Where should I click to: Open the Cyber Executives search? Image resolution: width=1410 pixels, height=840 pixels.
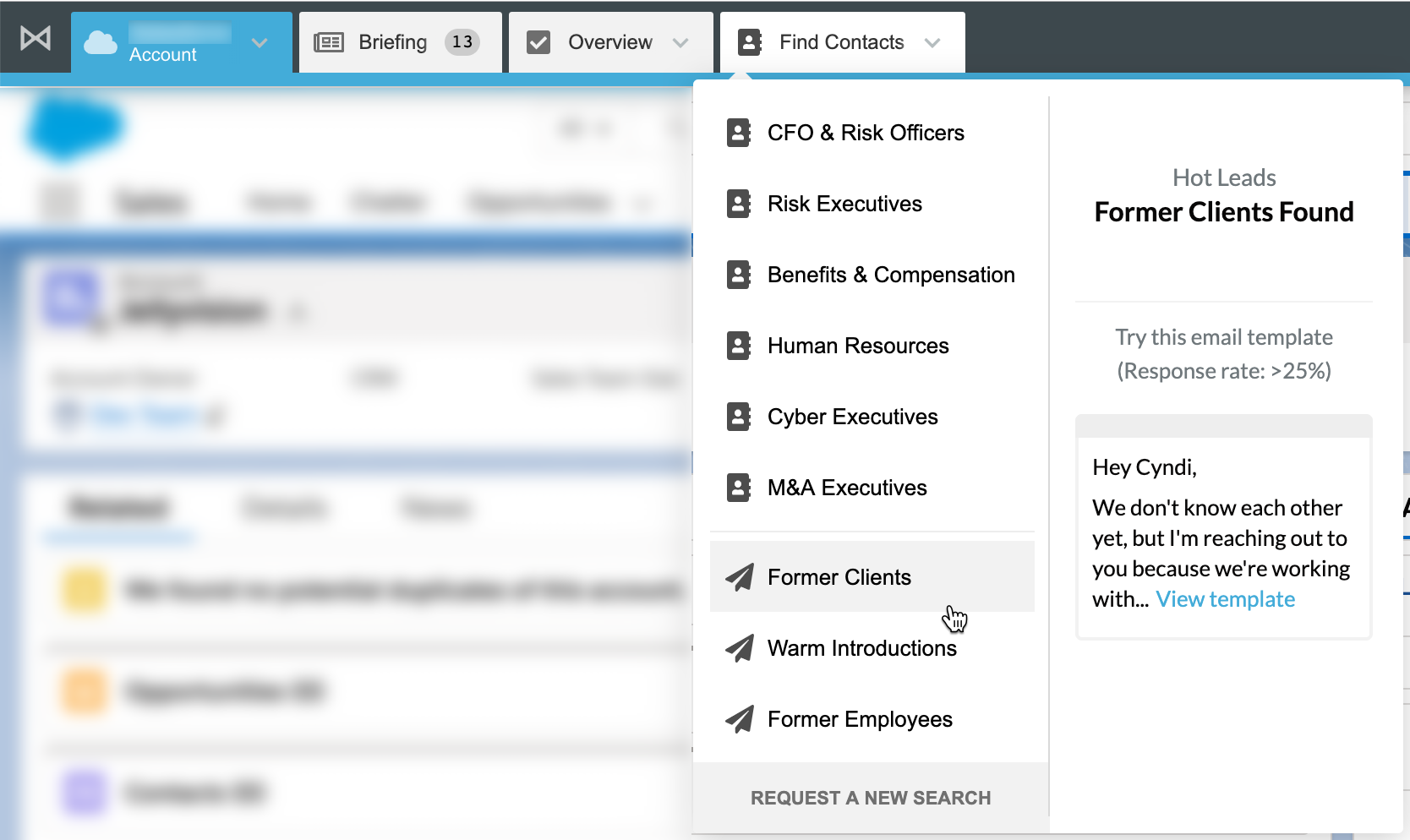click(852, 417)
